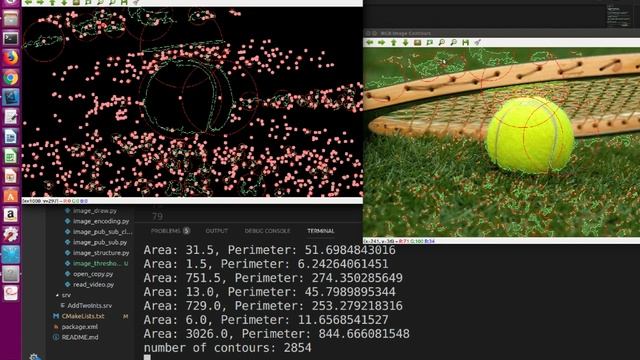Screen dimensions: 640x360
Task: Open Google Chrome from the dock
Action: pos(11,78)
